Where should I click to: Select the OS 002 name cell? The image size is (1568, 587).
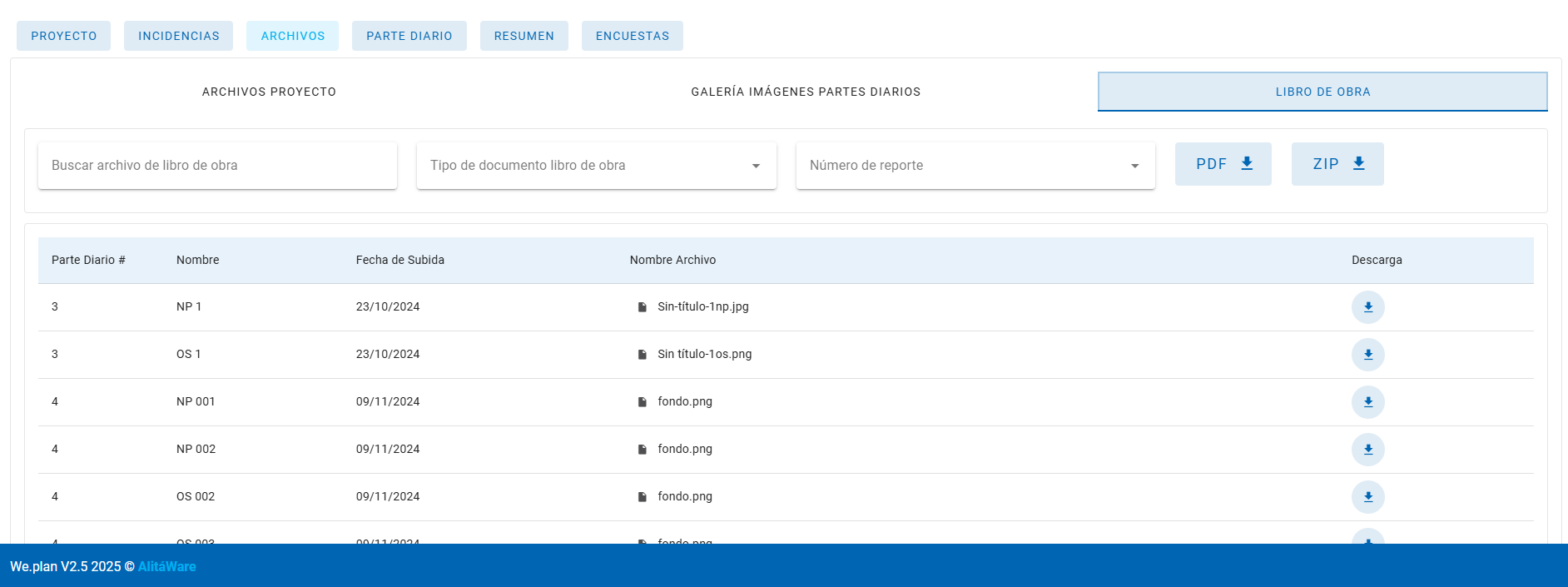tap(196, 496)
